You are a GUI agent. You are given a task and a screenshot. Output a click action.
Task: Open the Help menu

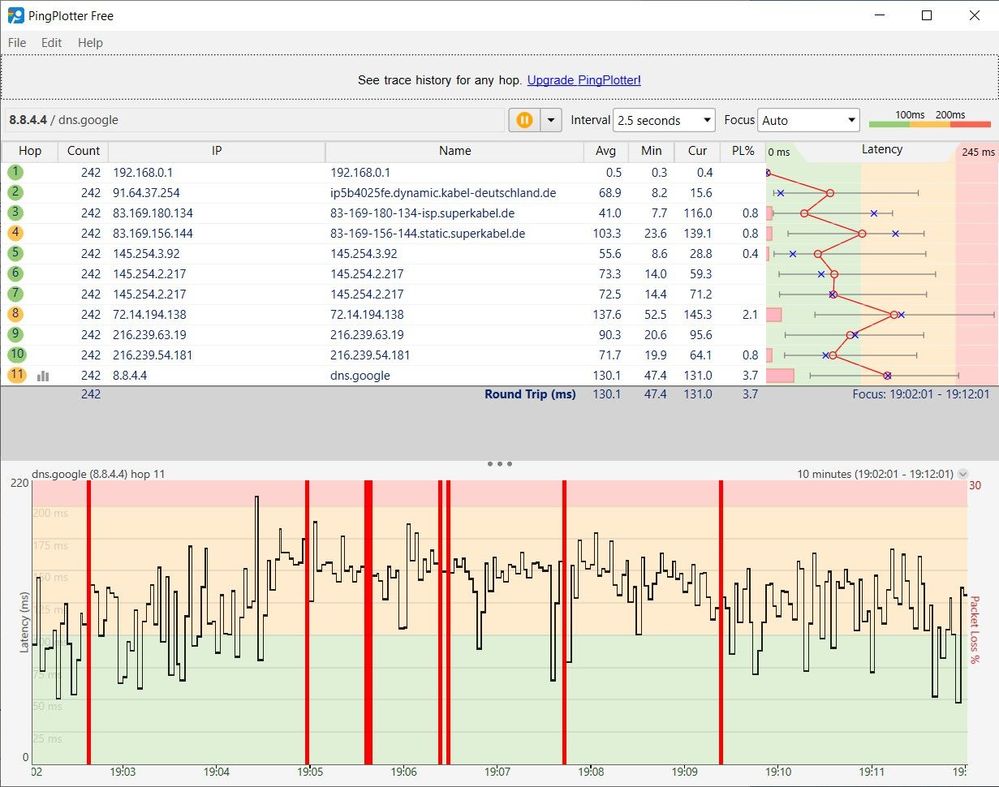90,43
